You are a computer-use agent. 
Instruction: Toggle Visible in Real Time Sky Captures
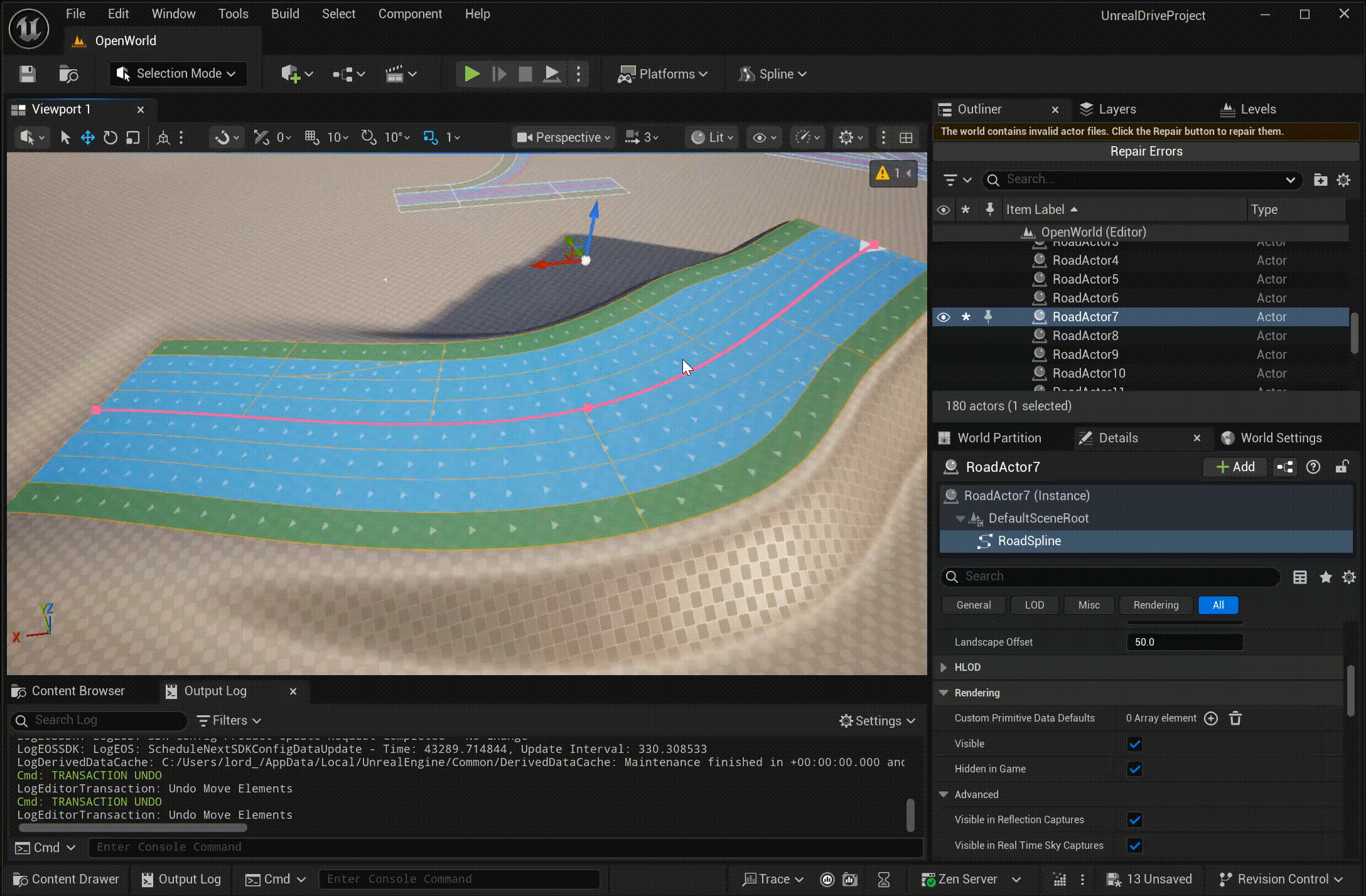coord(1134,846)
